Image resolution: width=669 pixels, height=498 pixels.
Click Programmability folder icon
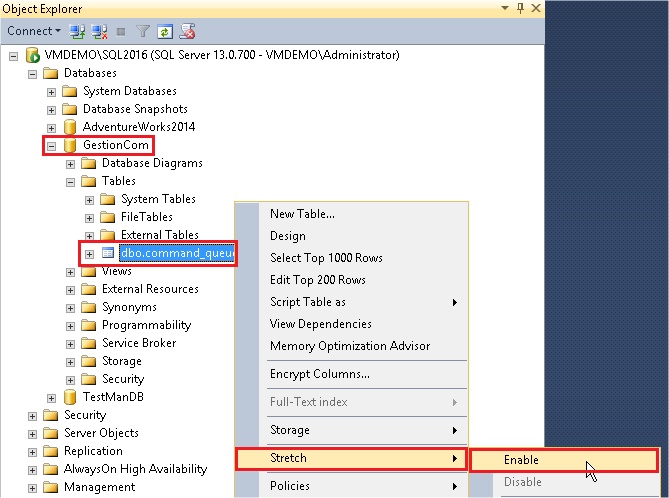click(88, 325)
